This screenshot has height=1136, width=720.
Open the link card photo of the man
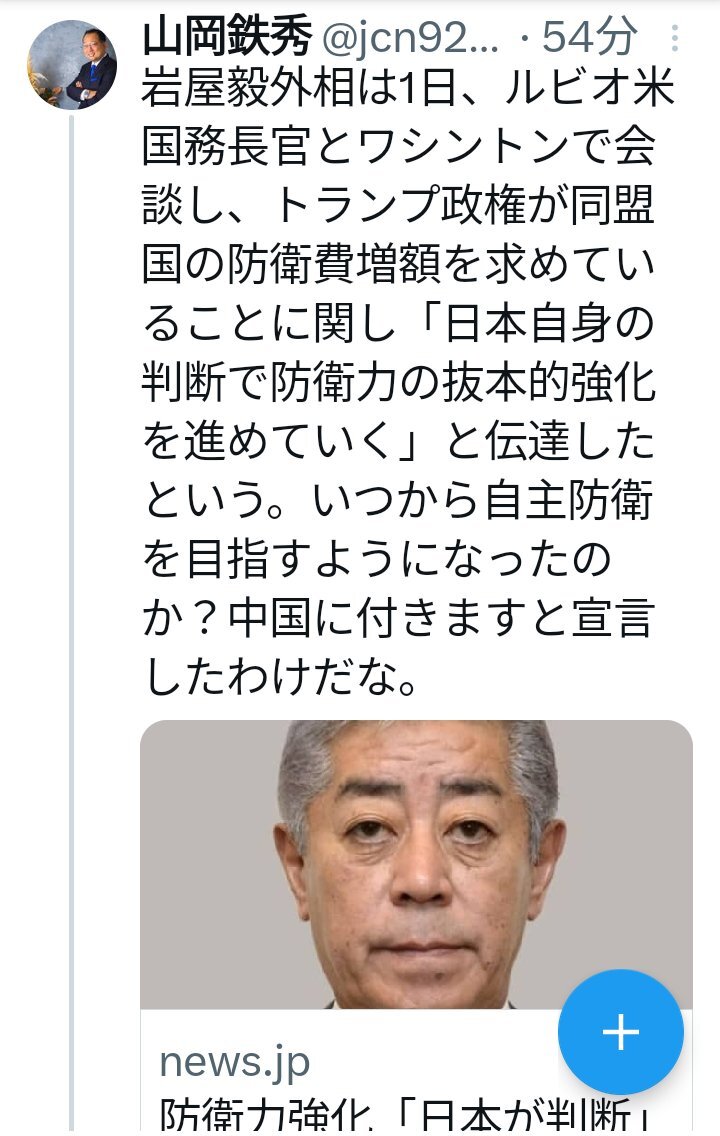[x=416, y=864]
